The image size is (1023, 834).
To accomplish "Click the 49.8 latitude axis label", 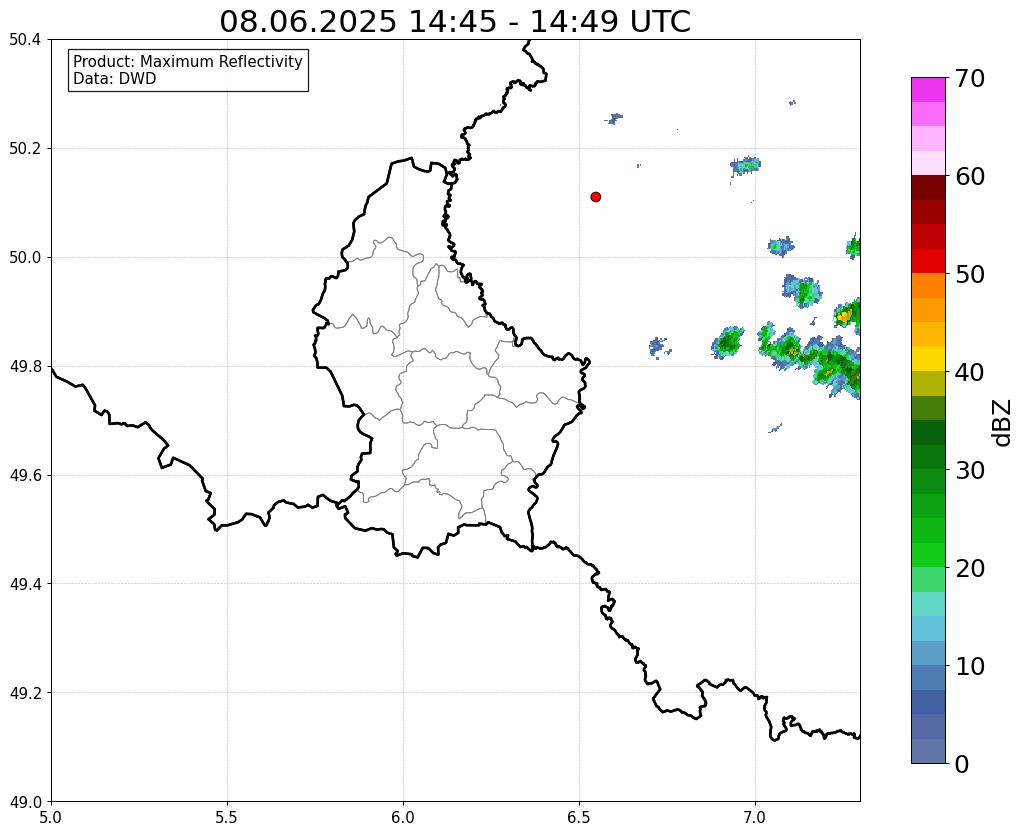I will 25,367.
